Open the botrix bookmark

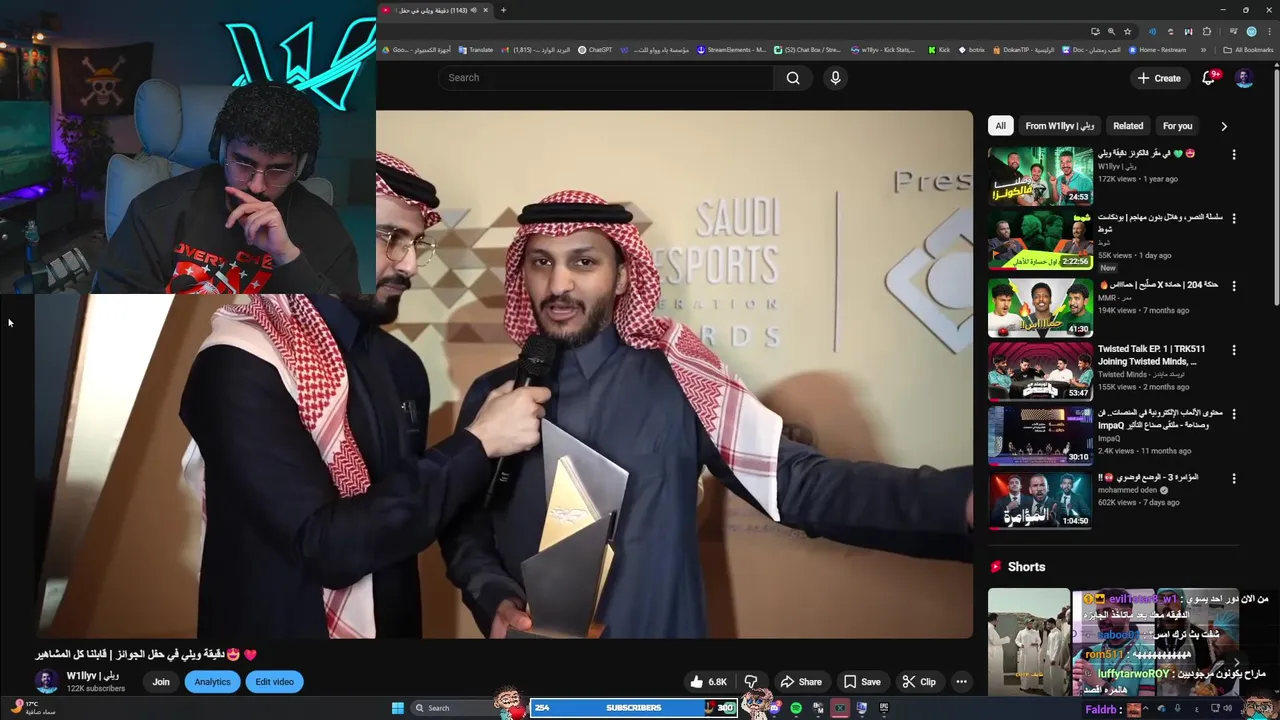[971, 49]
